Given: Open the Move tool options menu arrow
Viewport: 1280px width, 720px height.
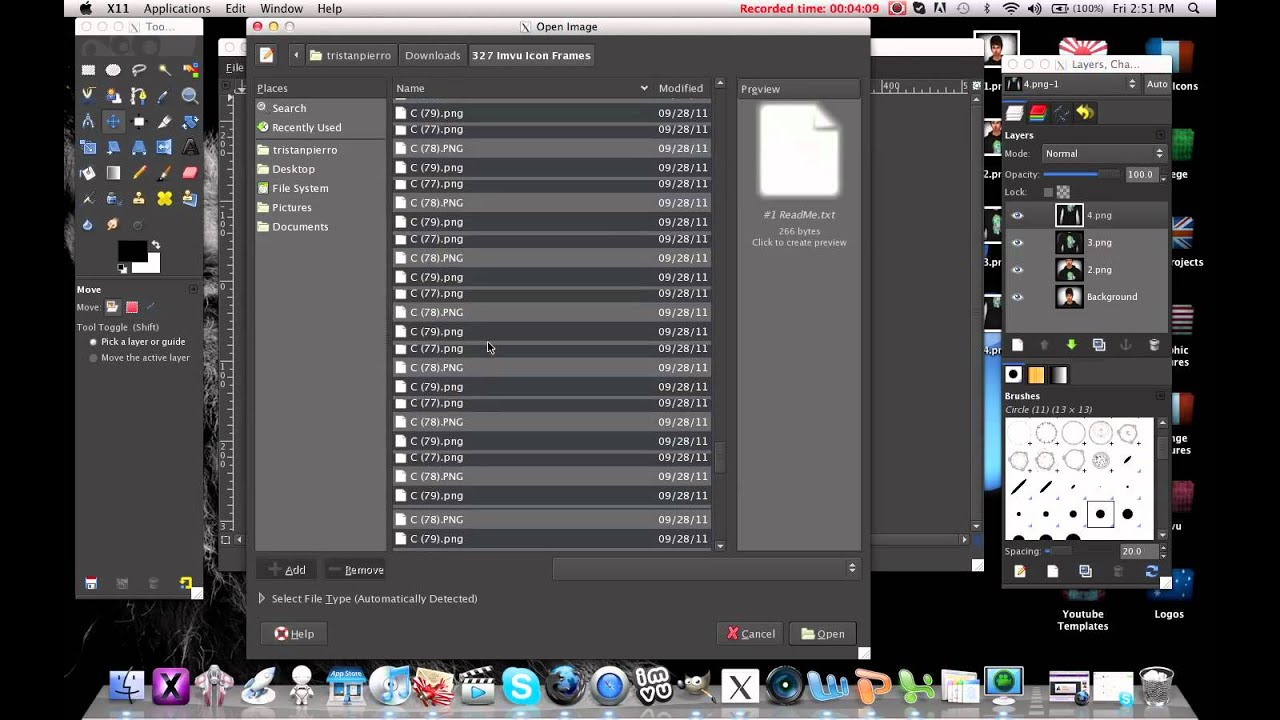Looking at the screenshot, I should click(x=194, y=290).
